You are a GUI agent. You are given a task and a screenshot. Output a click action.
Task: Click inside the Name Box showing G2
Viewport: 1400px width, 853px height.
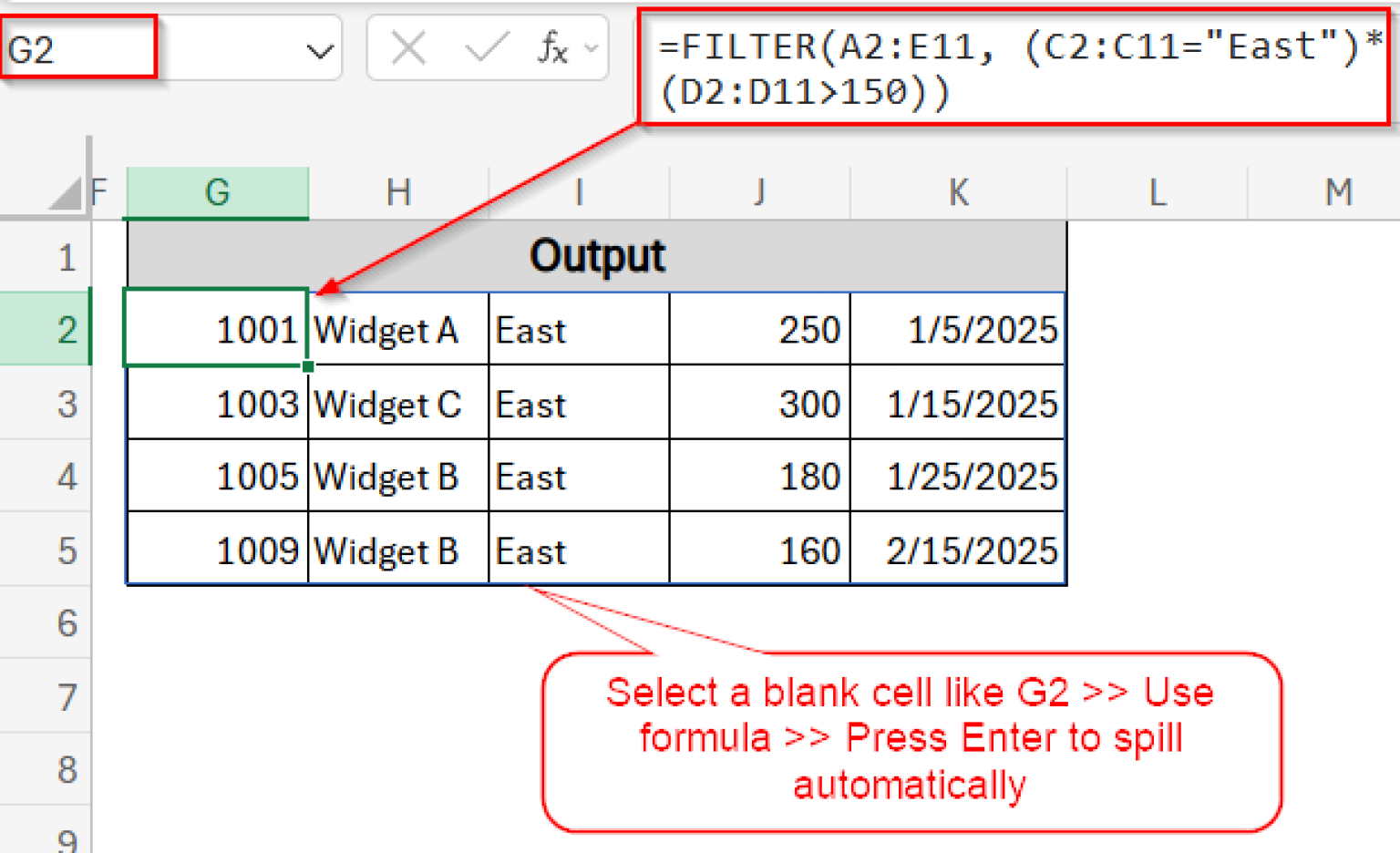[x=77, y=47]
